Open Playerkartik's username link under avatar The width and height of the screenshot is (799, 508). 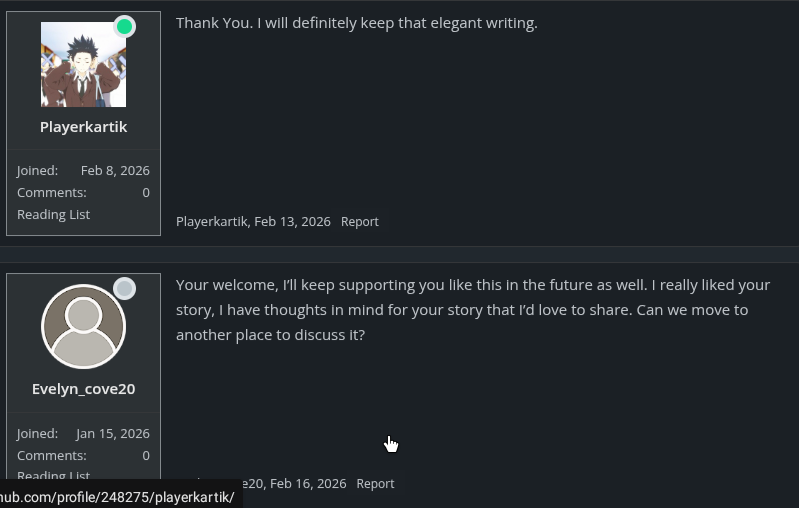coord(83,127)
